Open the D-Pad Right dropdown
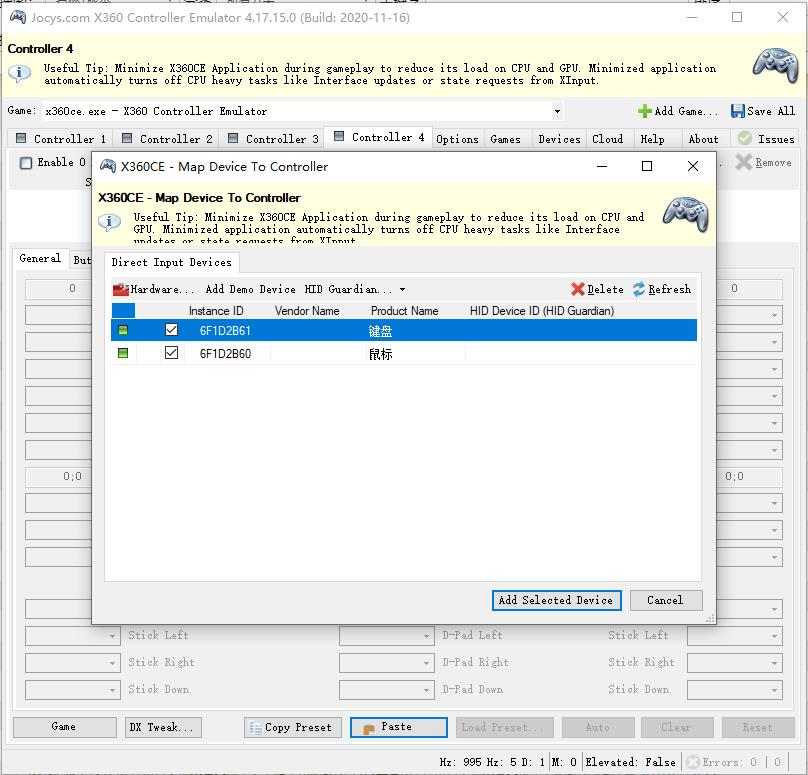 pyautogui.click(x=426, y=663)
